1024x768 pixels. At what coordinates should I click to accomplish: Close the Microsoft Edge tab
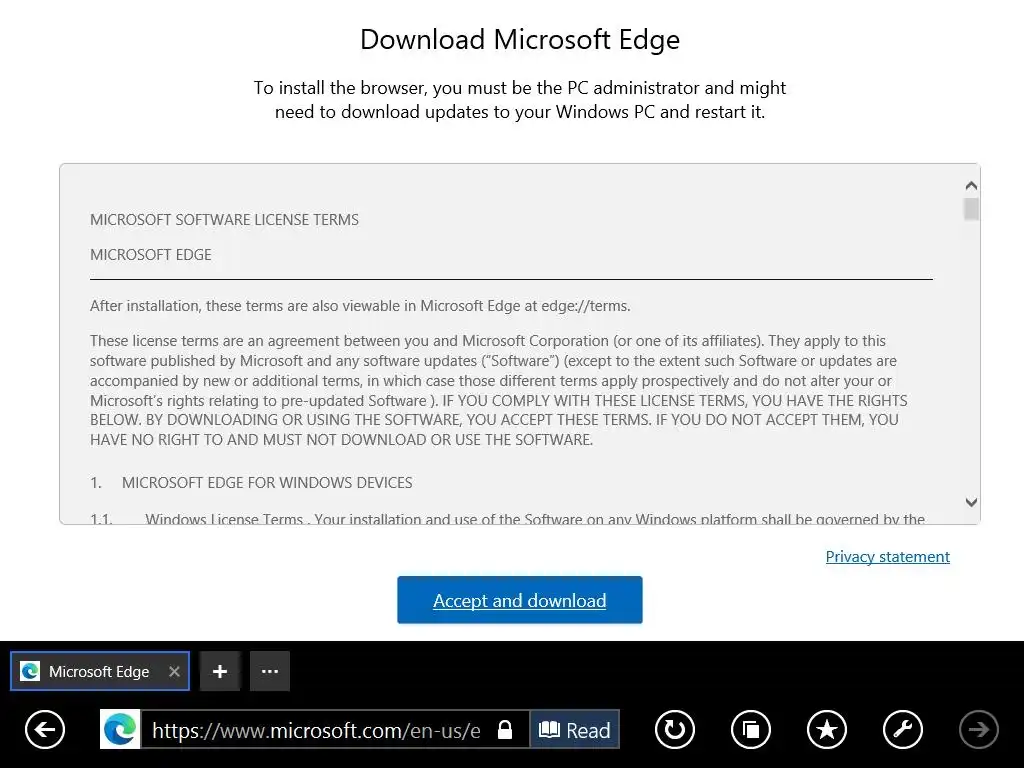pyautogui.click(x=174, y=671)
